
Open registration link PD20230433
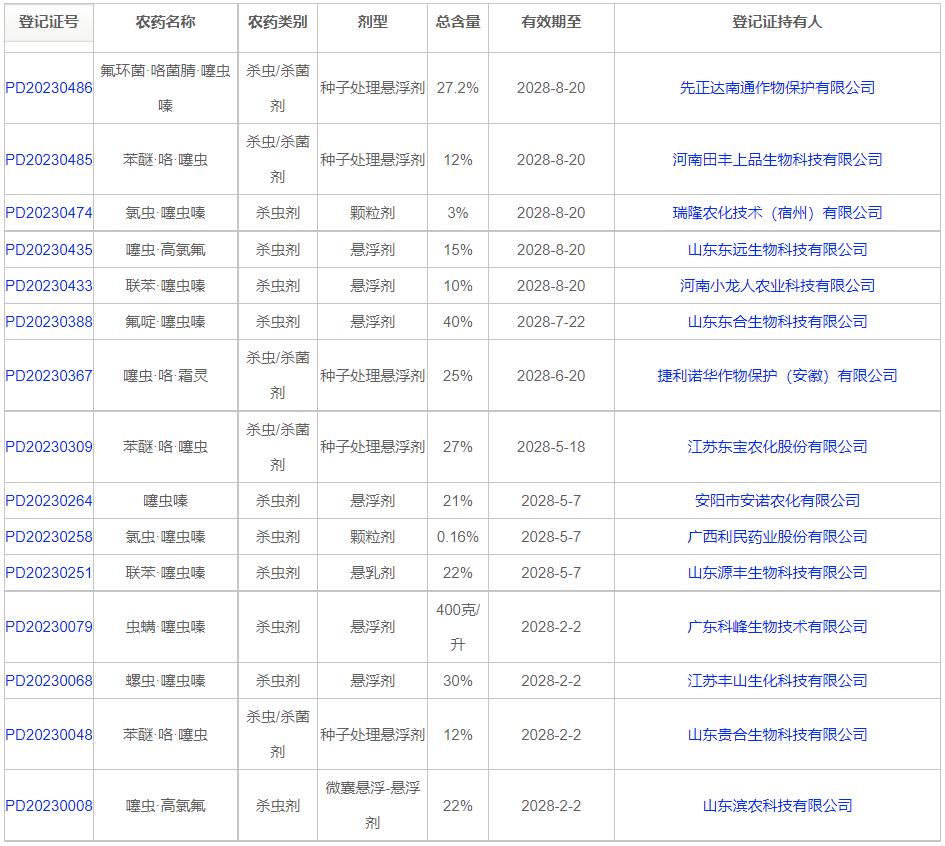click(x=49, y=286)
